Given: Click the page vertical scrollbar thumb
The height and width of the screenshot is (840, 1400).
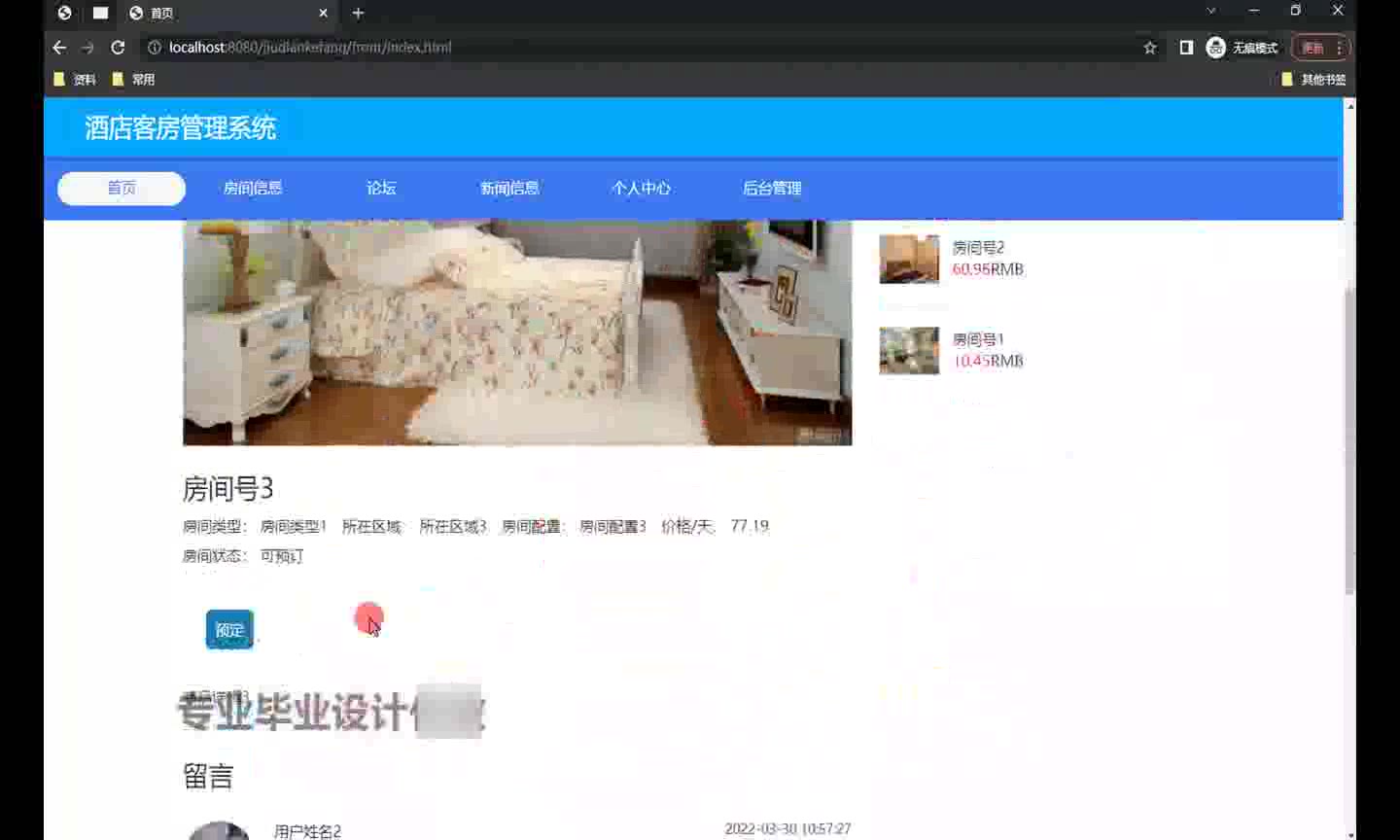Looking at the screenshot, I should tap(1349, 440).
